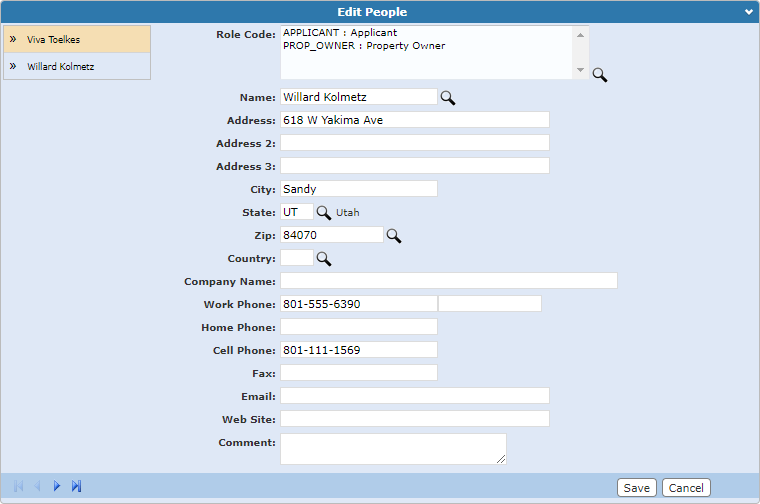Jump to the last record arrow

click(x=76, y=486)
